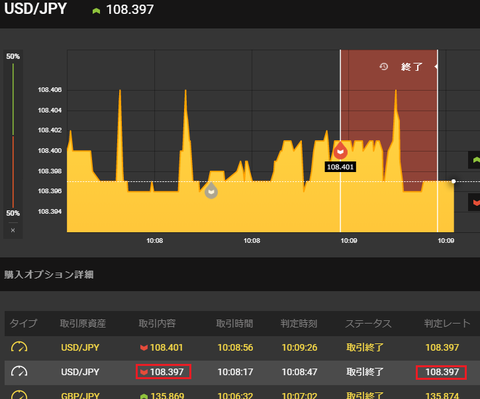Image resolution: width=480 pixels, height=399 pixels.
Task: Click the red down arrow beside 108.401 in table
Action: tap(144, 348)
